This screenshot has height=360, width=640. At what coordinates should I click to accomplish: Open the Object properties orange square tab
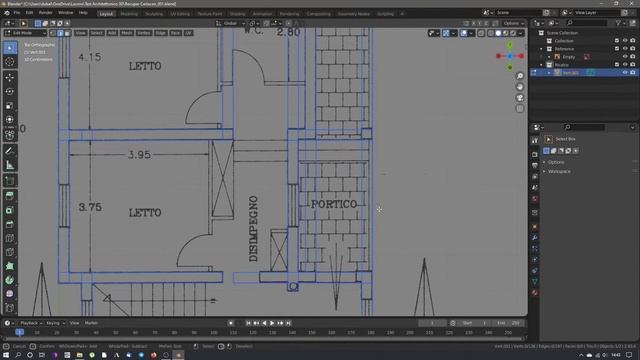tap(535, 227)
